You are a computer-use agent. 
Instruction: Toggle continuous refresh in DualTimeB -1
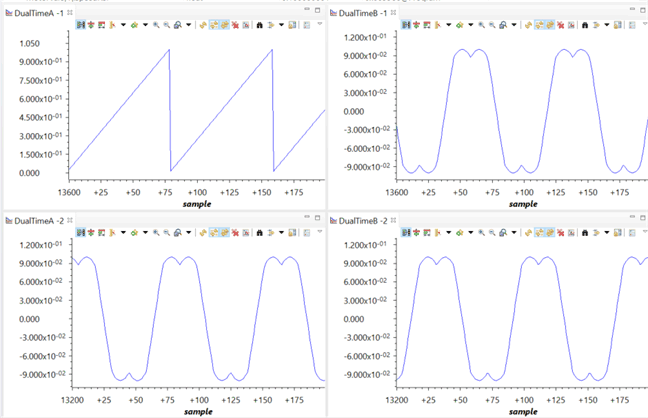click(539, 25)
